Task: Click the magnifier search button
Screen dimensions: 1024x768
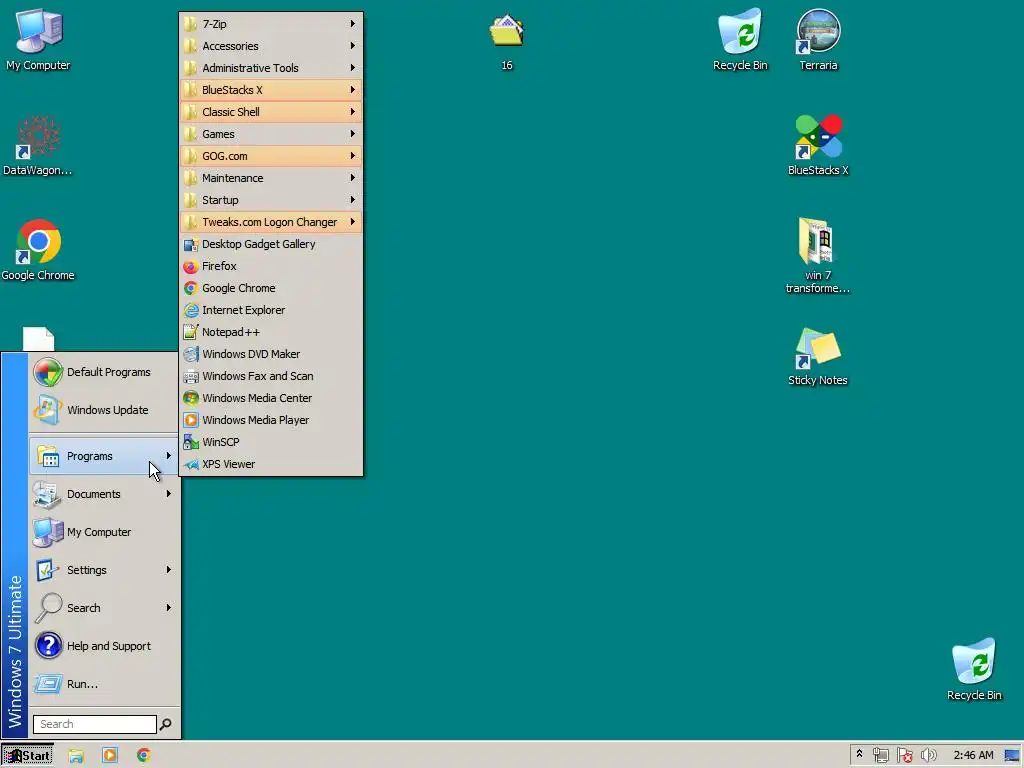Action: coord(166,724)
